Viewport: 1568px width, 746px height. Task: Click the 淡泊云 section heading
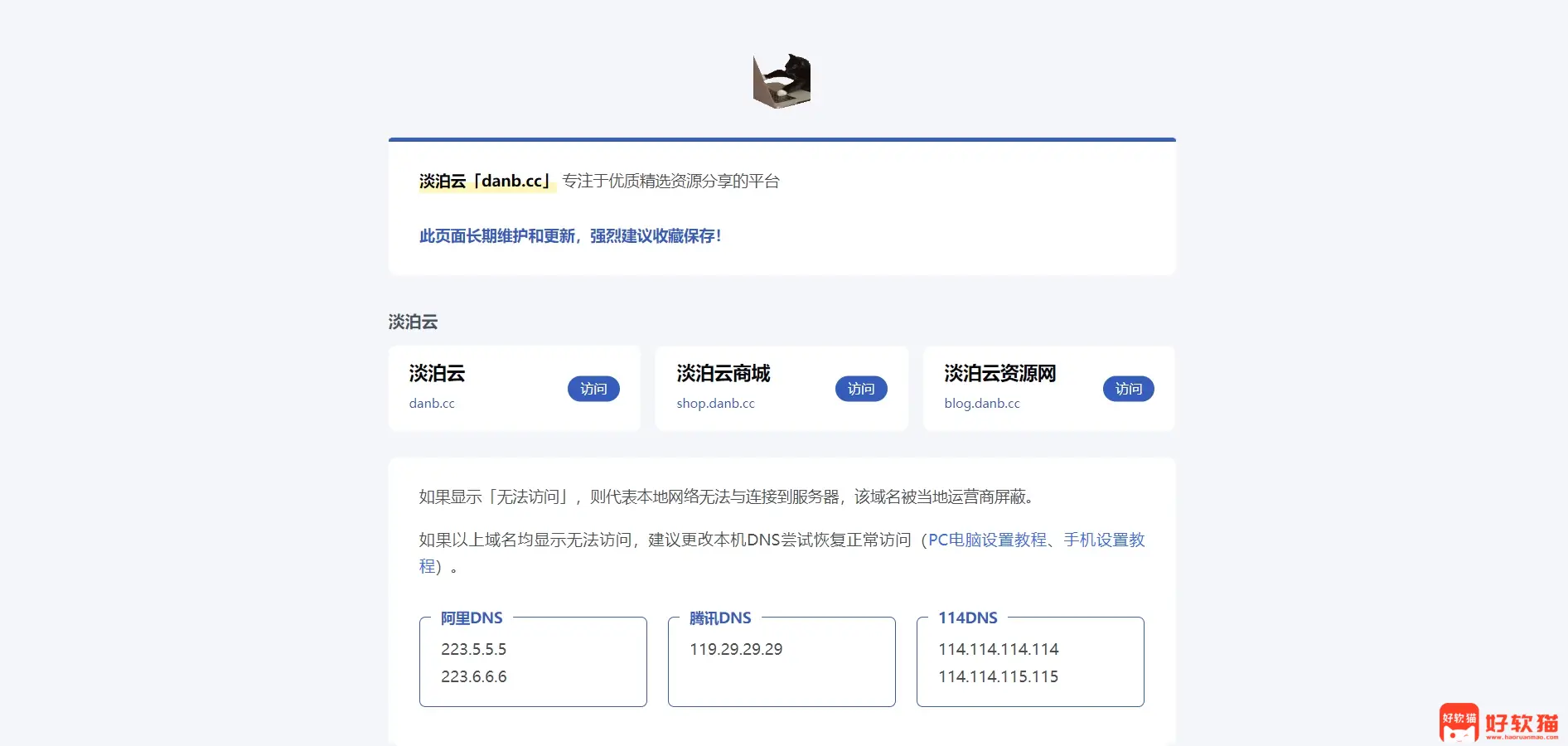(x=413, y=322)
